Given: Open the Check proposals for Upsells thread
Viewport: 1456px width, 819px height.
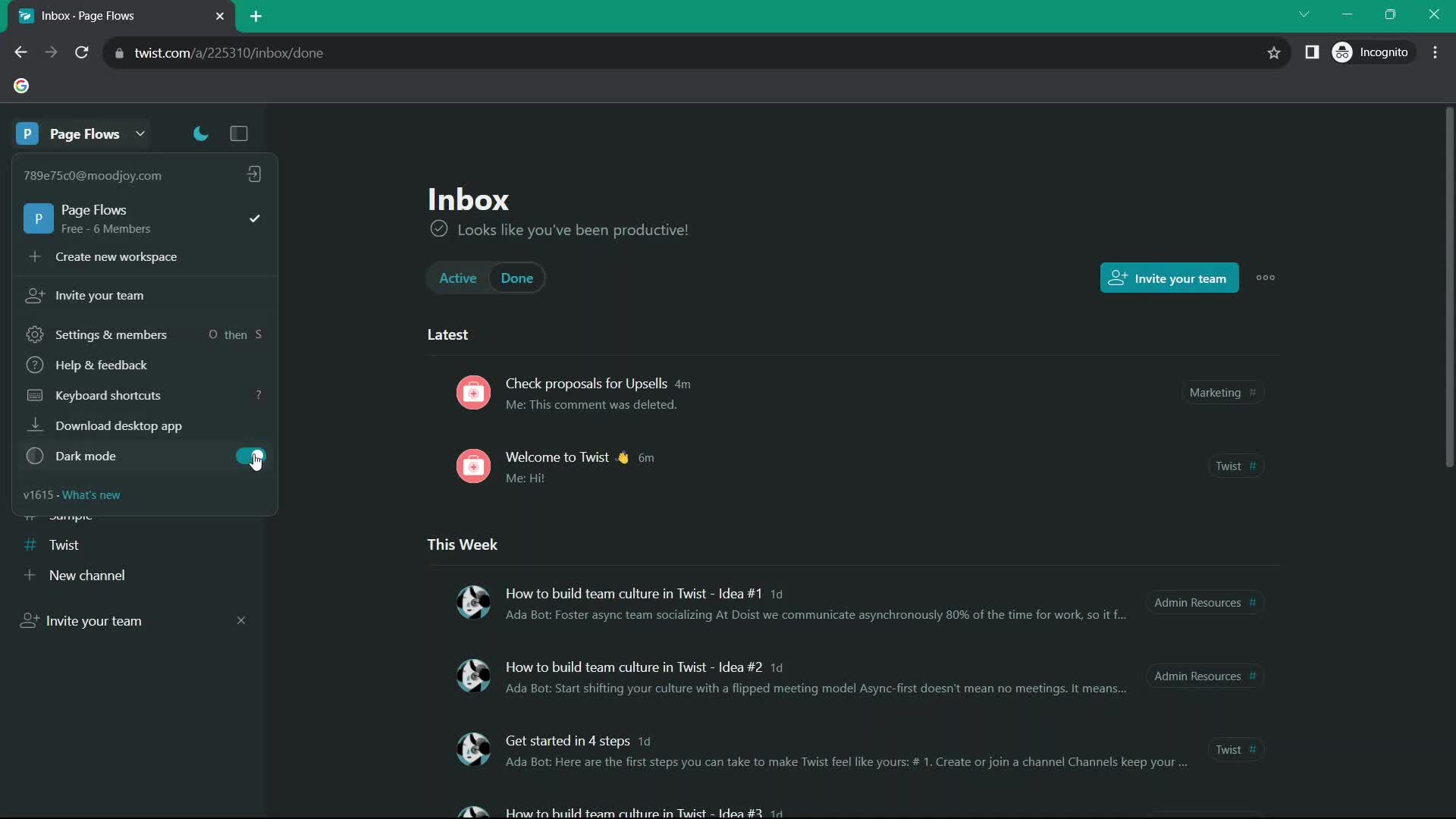Looking at the screenshot, I should coord(587,382).
